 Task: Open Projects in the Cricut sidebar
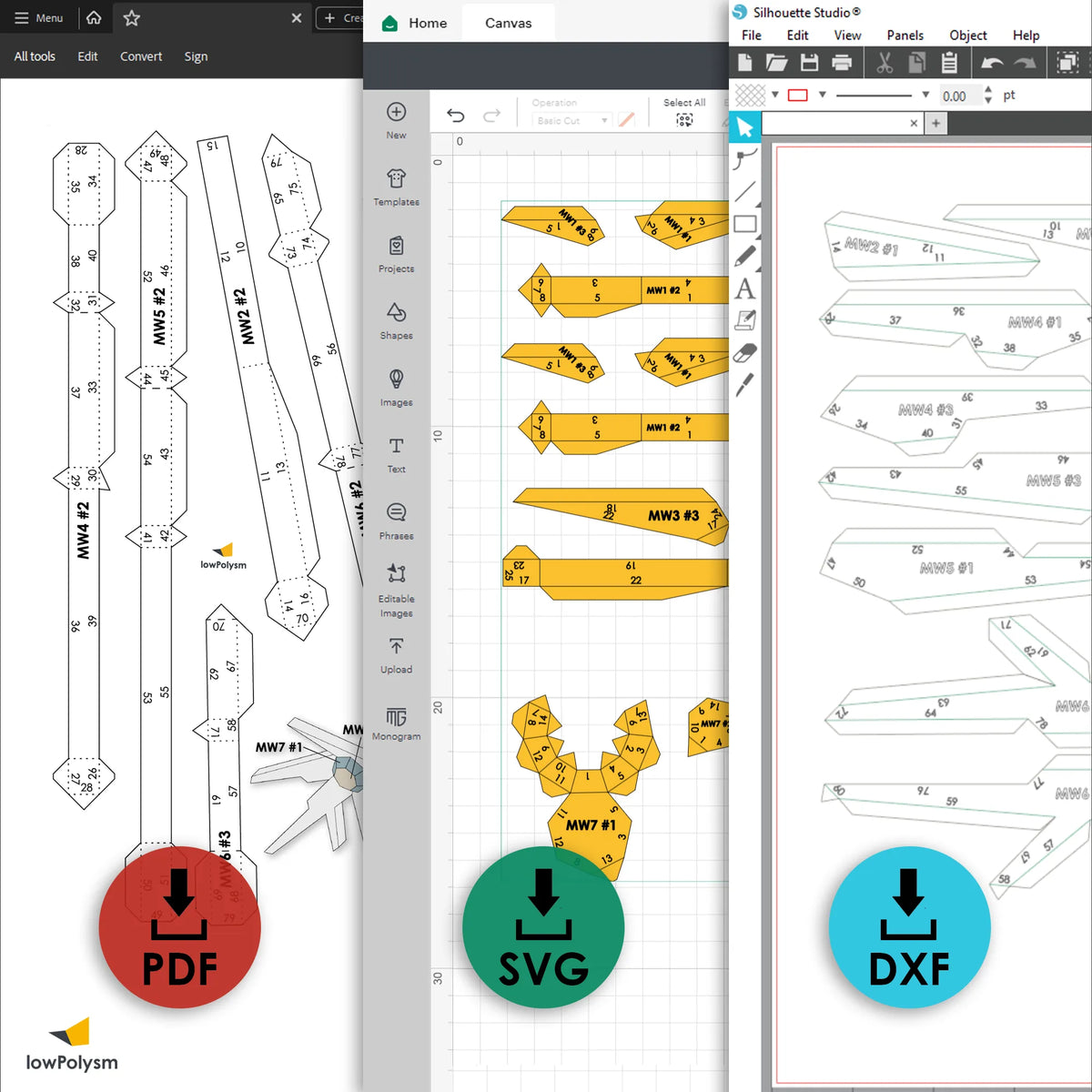(396, 254)
